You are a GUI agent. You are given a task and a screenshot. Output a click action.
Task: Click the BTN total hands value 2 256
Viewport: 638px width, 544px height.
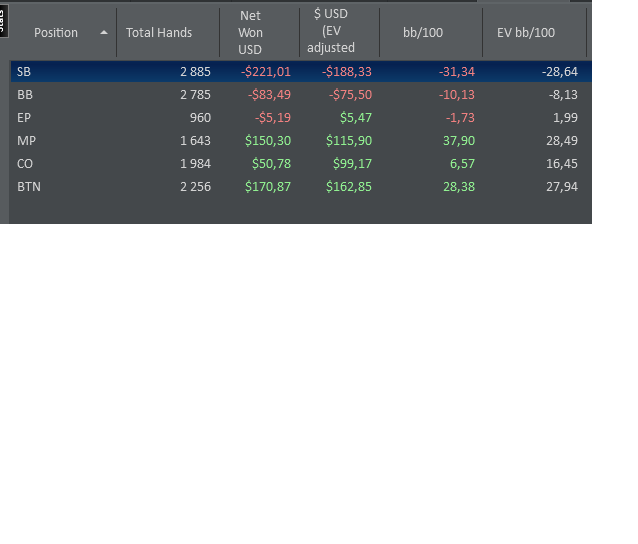point(195,187)
